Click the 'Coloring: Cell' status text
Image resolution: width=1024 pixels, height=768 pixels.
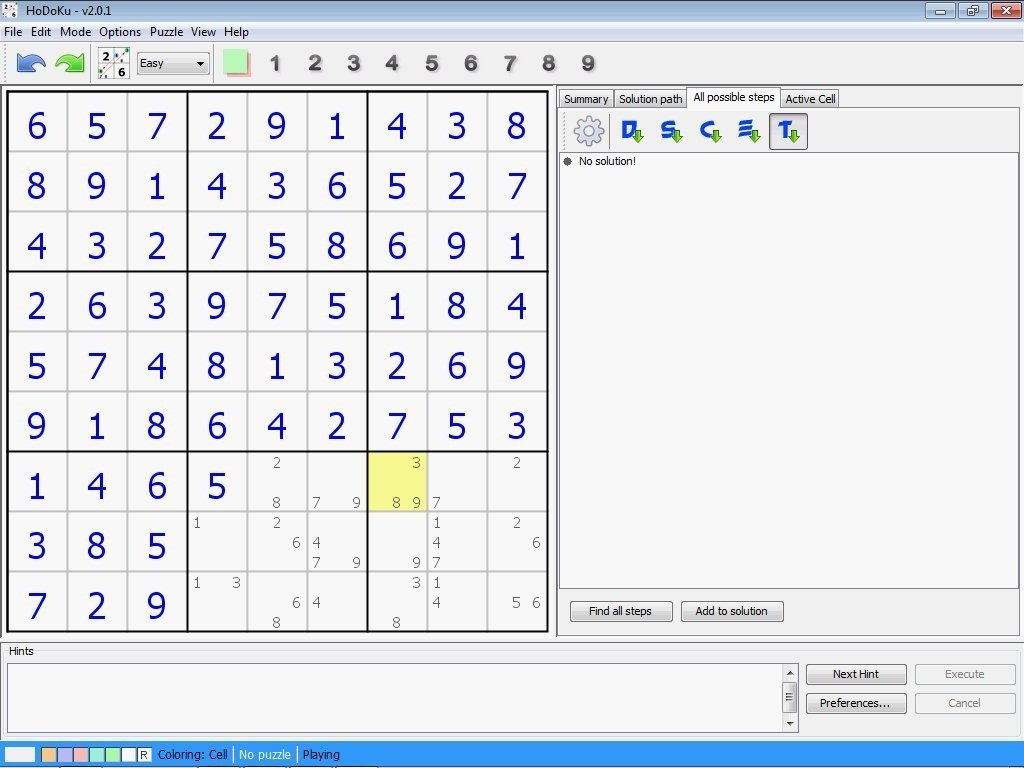pyautogui.click(x=193, y=754)
